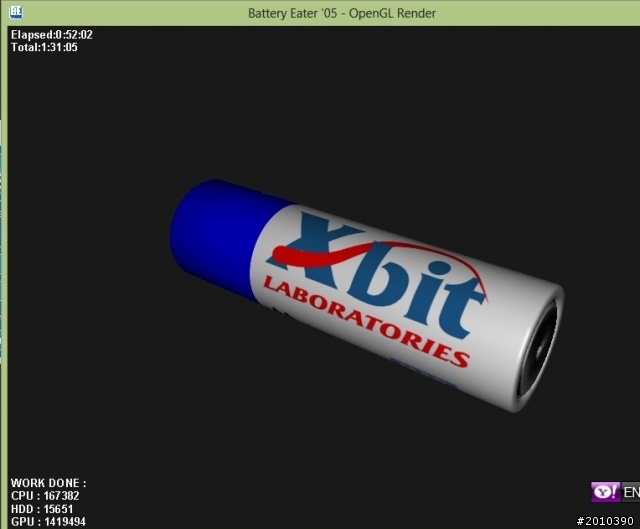640x529 pixels.
Task: Click the #2010390 number text
Action: point(605,521)
